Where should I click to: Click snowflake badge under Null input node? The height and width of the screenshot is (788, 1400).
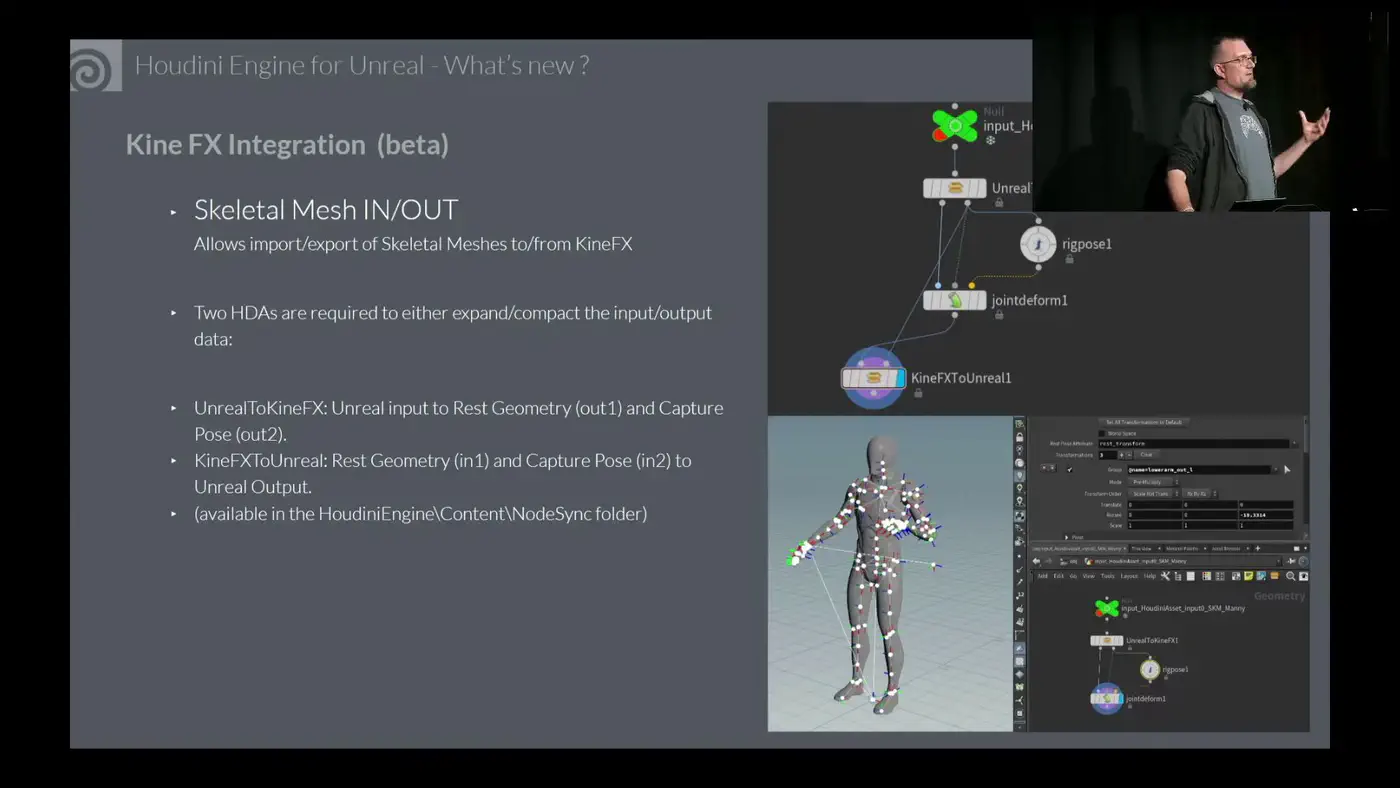(x=991, y=141)
